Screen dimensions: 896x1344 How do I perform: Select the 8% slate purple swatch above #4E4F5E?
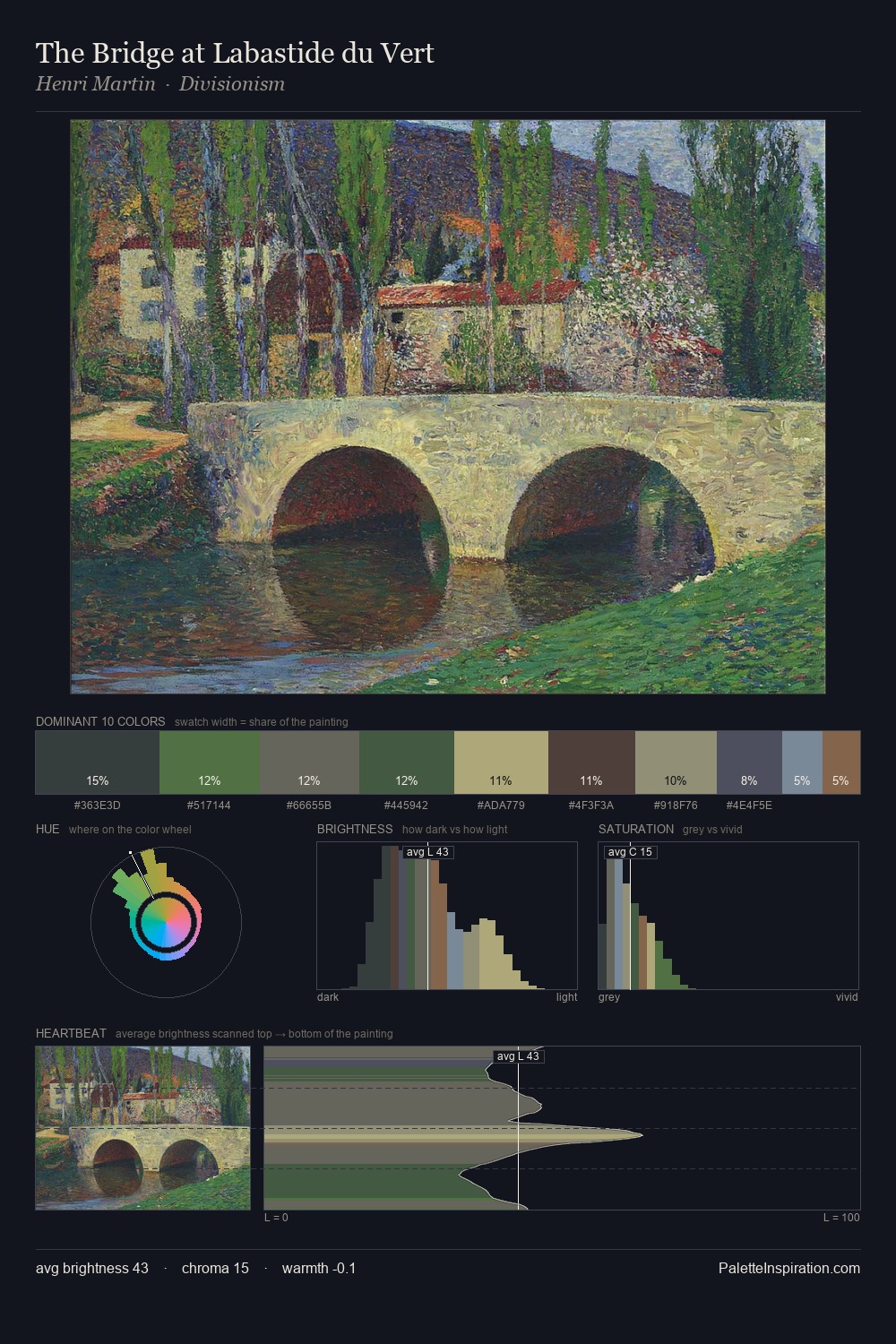click(x=749, y=762)
